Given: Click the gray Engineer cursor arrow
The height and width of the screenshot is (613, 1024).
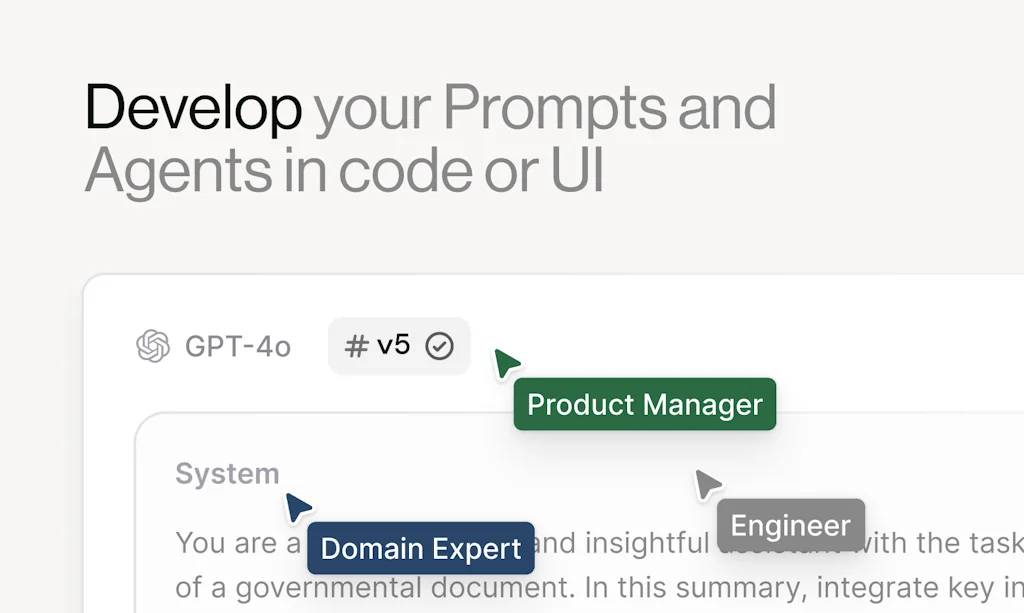Looking at the screenshot, I should tap(707, 484).
